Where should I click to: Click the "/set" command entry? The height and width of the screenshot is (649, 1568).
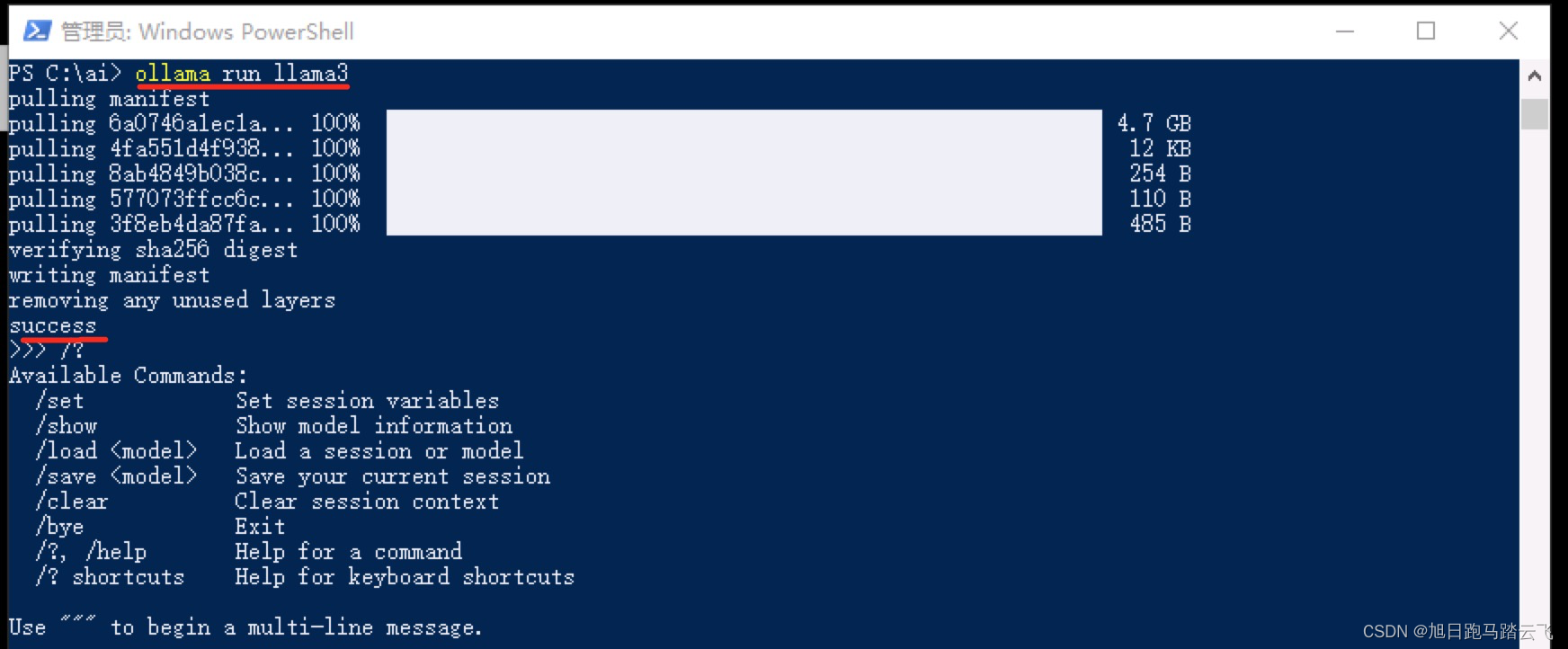(60, 401)
